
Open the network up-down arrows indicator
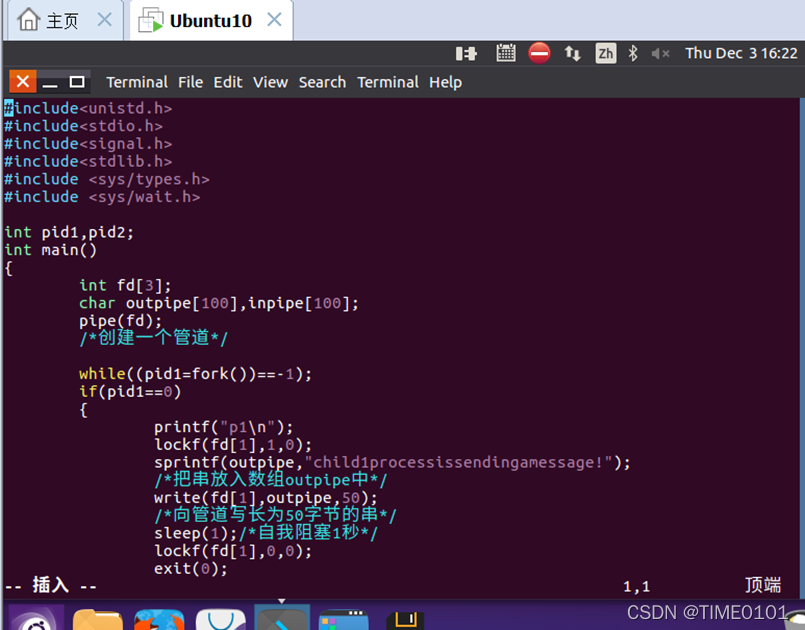[x=572, y=53]
